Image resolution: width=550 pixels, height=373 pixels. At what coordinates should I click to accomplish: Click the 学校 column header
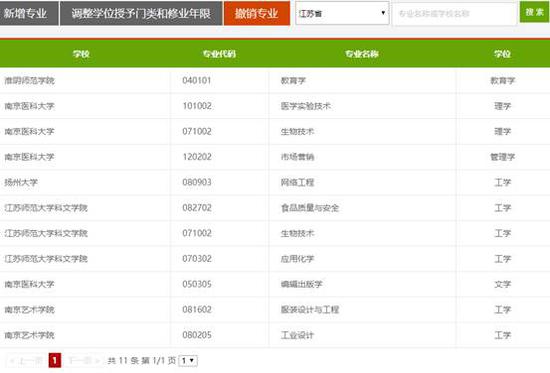[x=81, y=54]
